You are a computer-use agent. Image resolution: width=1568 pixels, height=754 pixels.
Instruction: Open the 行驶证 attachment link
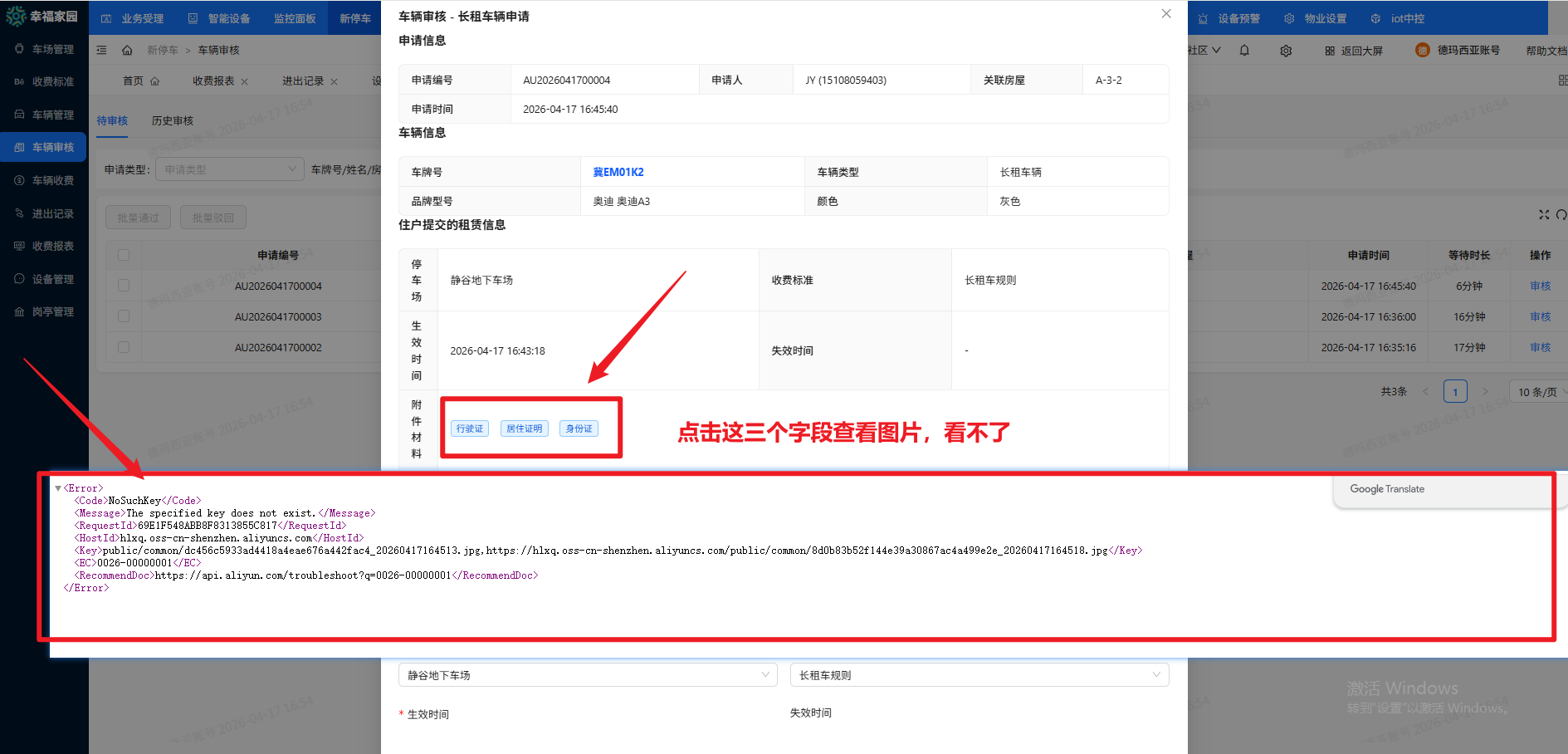pos(470,428)
